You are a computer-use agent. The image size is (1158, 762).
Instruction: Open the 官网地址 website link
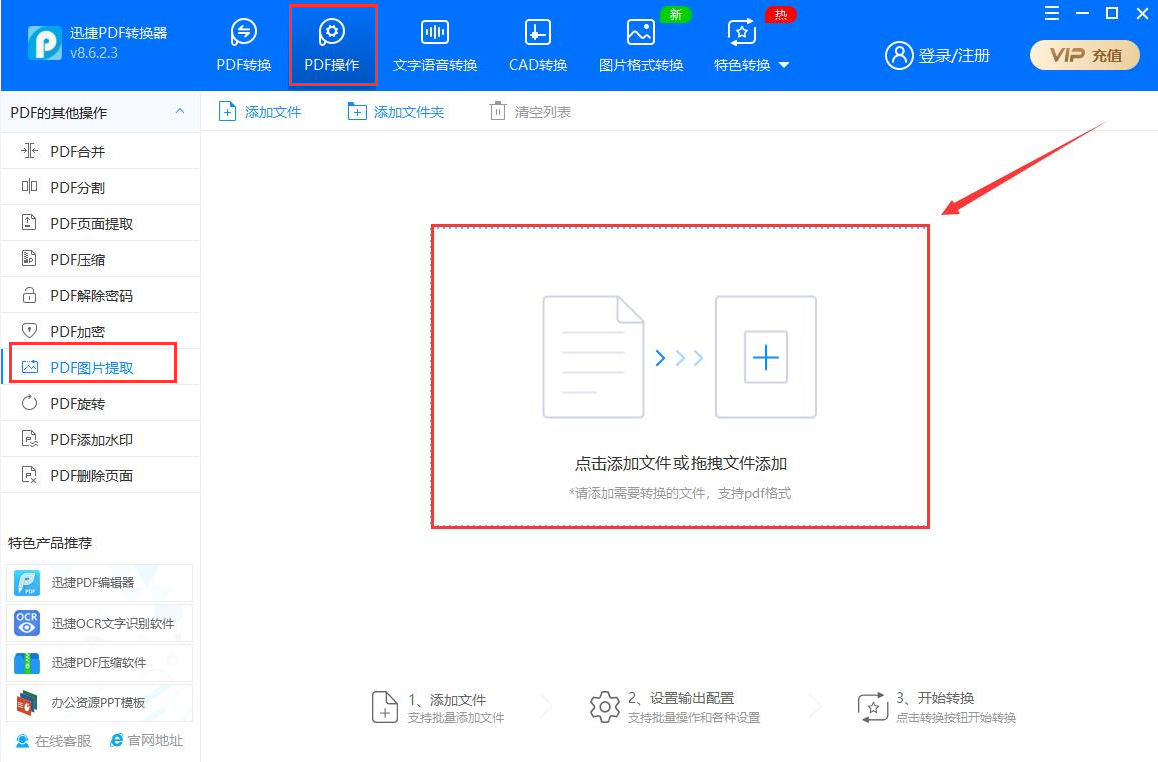[x=146, y=740]
